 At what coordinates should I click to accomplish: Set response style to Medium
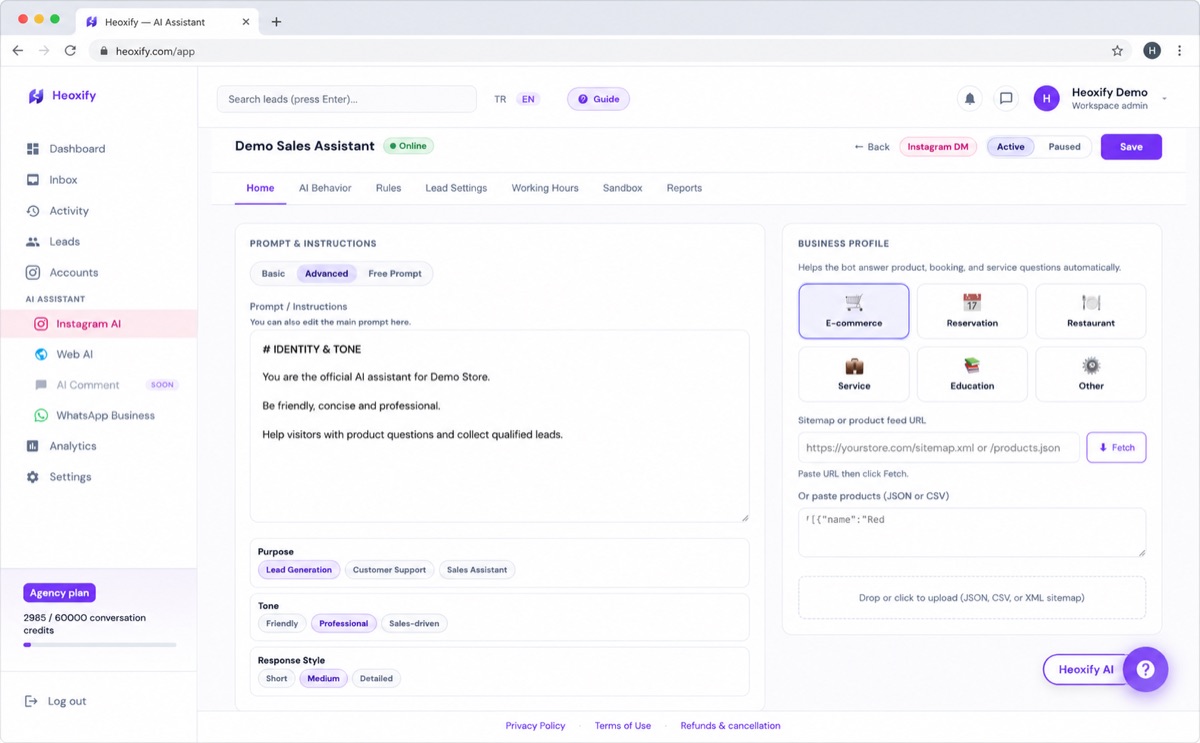(324, 679)
